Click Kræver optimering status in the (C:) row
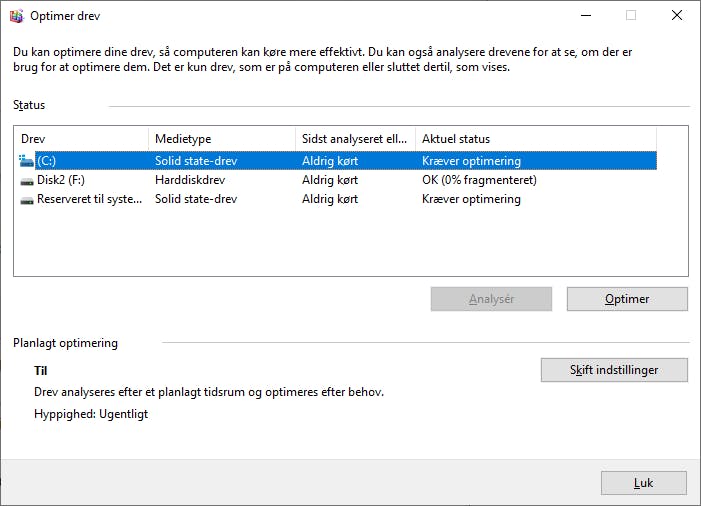Screen dimensions: 701x506 [x=471, y=161]
